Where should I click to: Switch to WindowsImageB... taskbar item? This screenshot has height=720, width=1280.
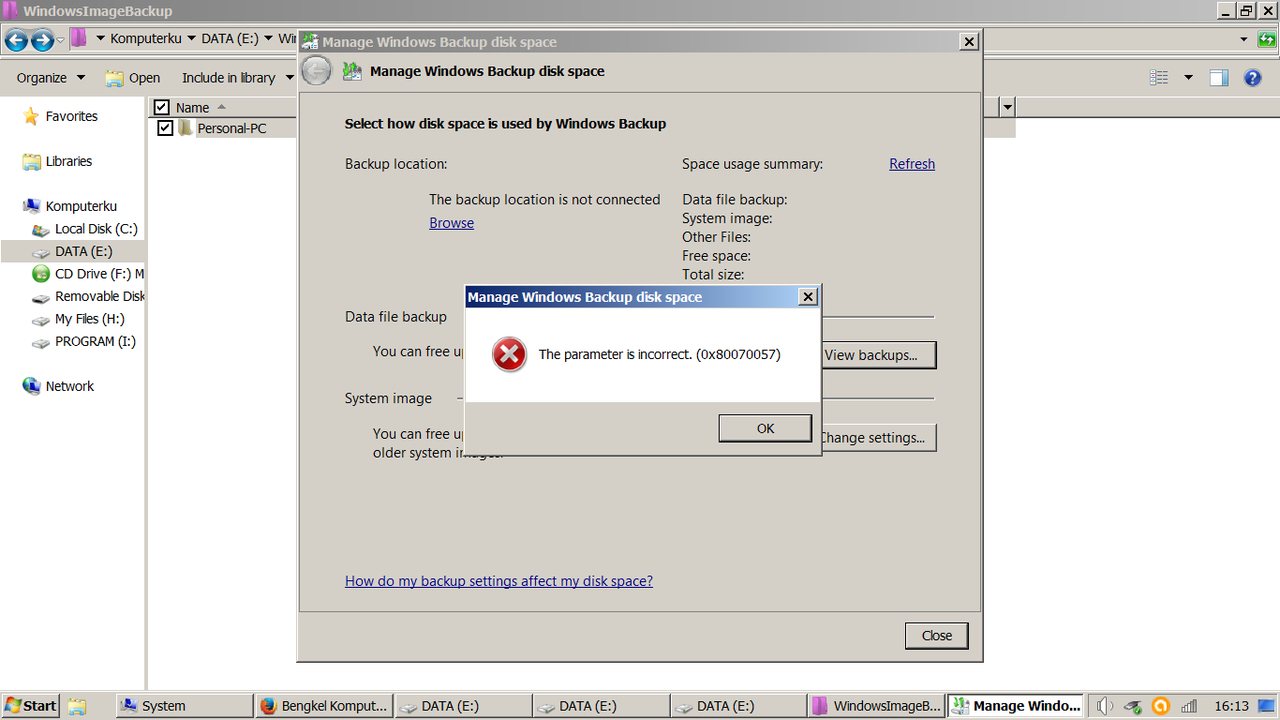pos(877,705)
